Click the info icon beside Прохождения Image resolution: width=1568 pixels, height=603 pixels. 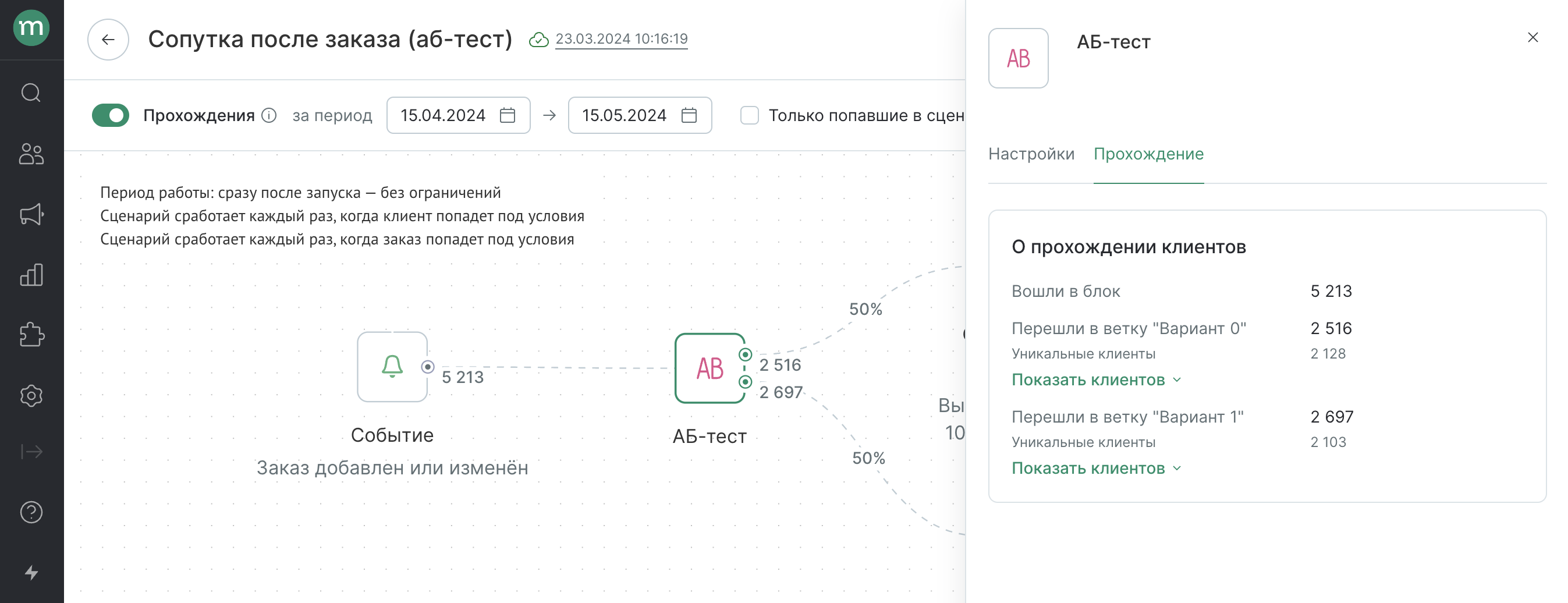(x=269, y=115)
